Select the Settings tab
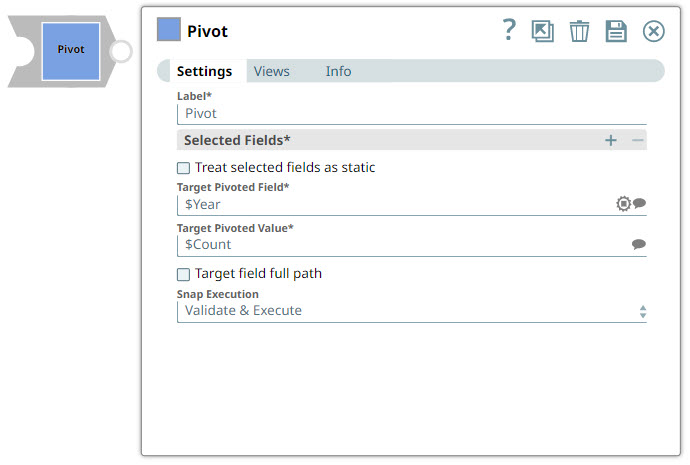The width and height of the screenshot is (690, 465). click(x=204, y=71)
